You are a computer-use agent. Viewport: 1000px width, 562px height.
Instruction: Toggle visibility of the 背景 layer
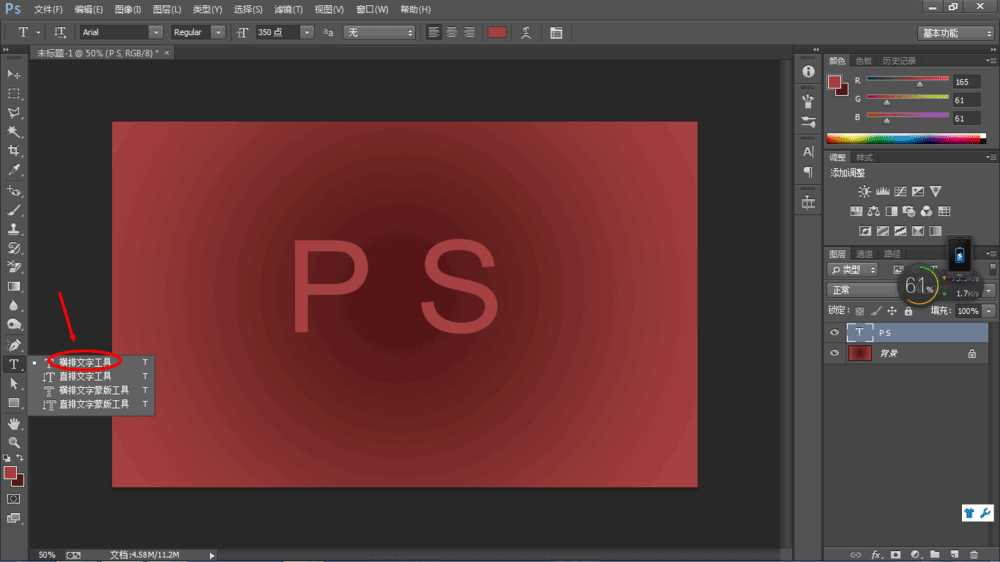tap(835, 353)
